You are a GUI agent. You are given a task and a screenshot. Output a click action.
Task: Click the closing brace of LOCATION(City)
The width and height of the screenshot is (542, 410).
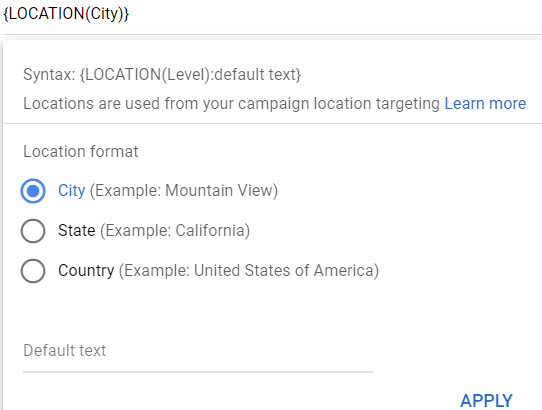[x=126, y=14]
